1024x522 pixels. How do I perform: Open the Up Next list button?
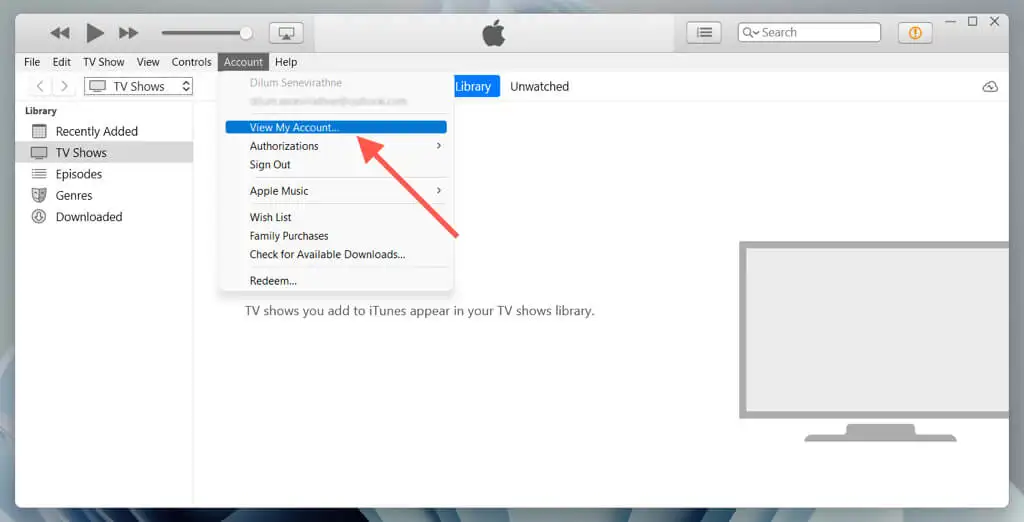pyautogui.click(x=704, y=33)
